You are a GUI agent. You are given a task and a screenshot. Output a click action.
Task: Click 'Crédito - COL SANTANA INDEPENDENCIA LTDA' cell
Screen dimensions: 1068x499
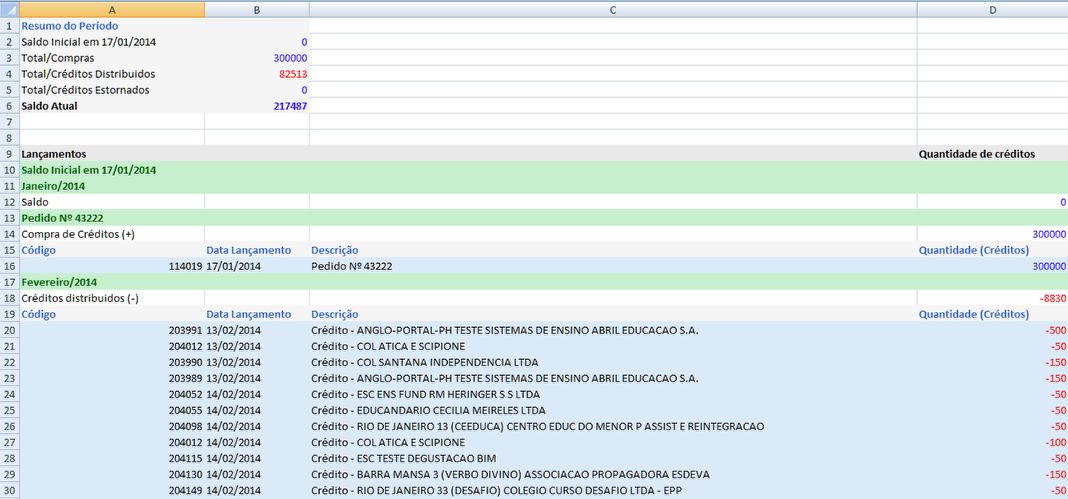coord(424,362)
